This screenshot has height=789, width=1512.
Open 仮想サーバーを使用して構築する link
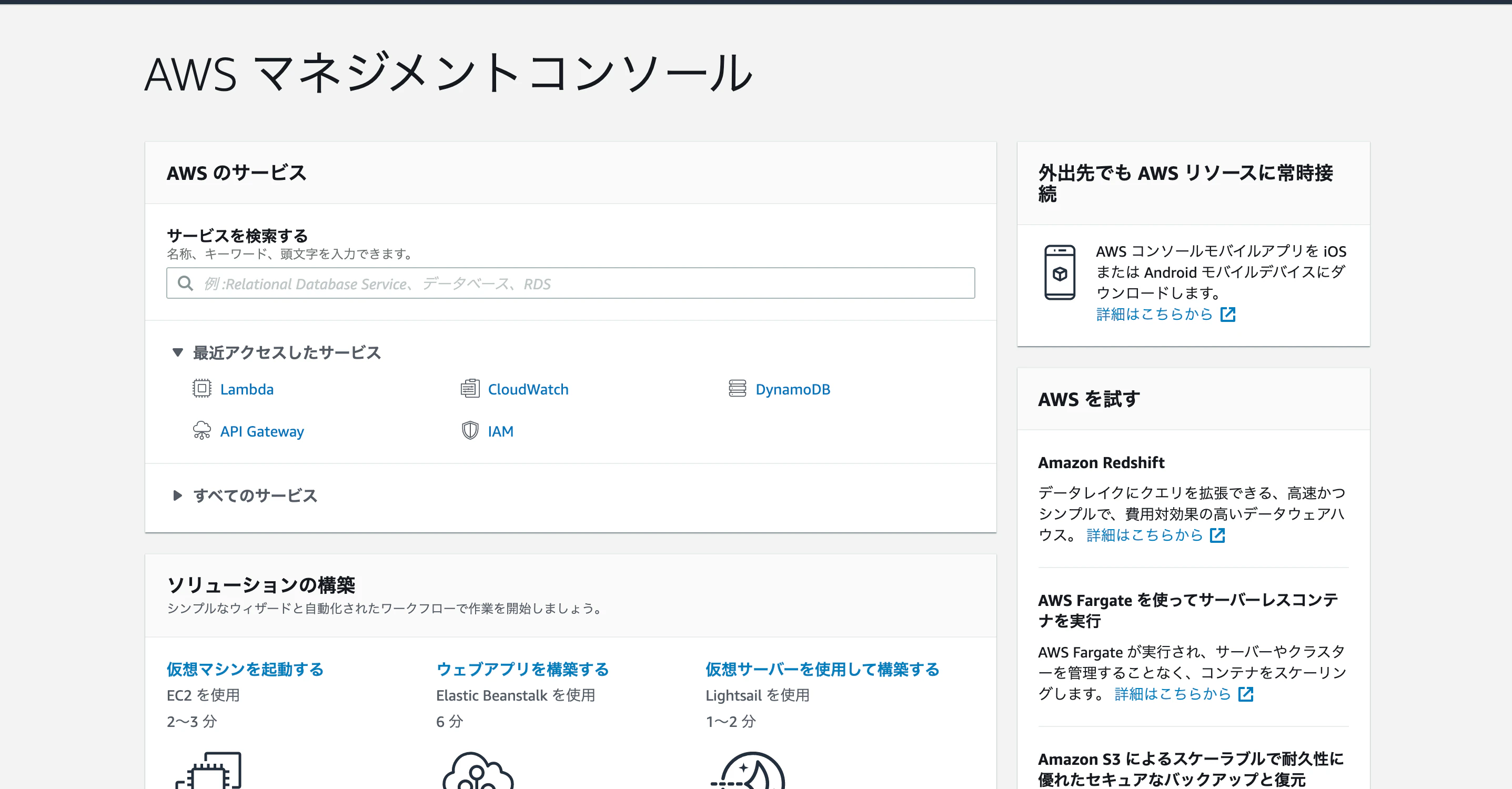pos(822,669)
